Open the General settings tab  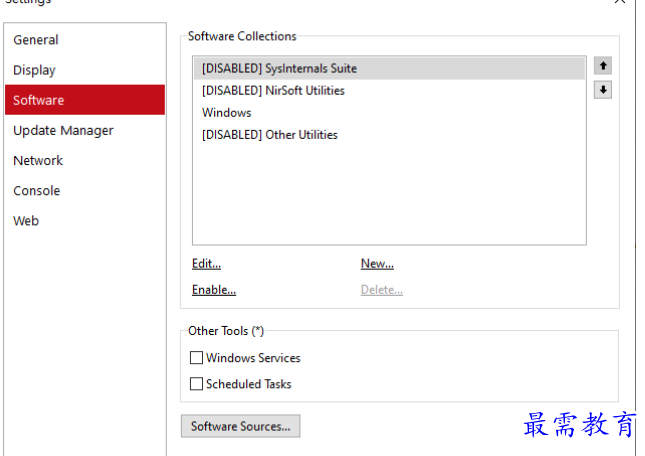click(36, 40)
